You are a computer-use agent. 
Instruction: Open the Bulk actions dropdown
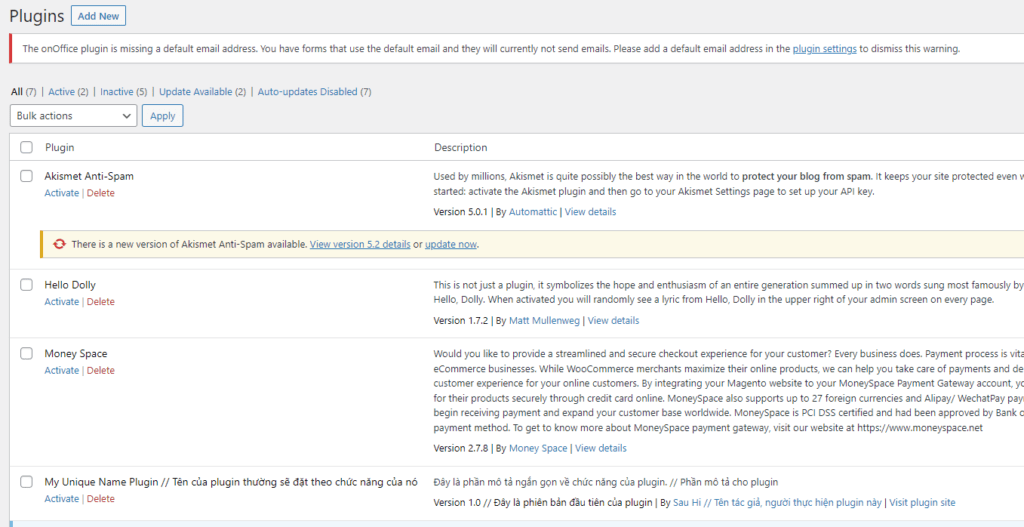point(74,116)
